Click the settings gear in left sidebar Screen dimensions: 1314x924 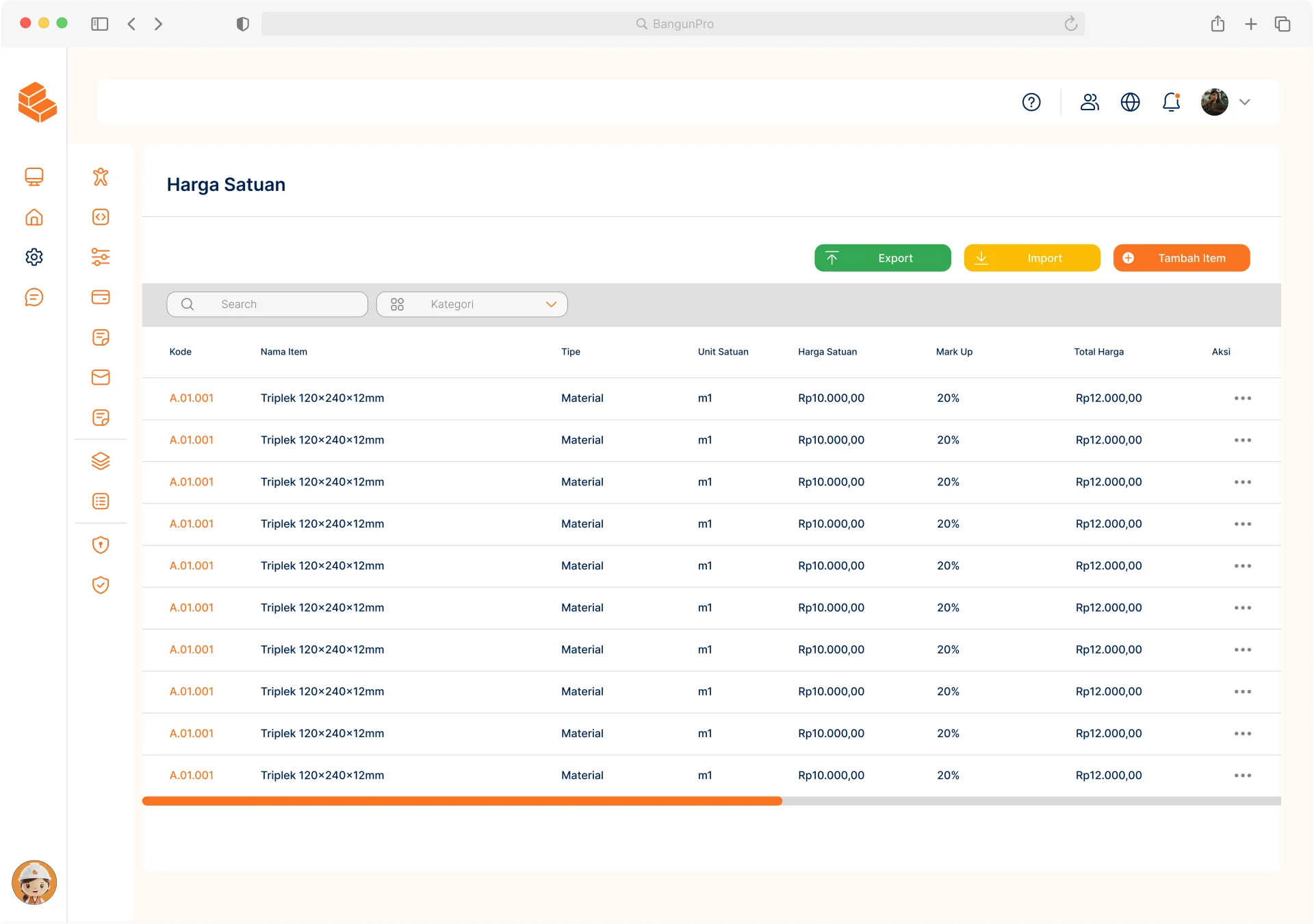point(34,257)
